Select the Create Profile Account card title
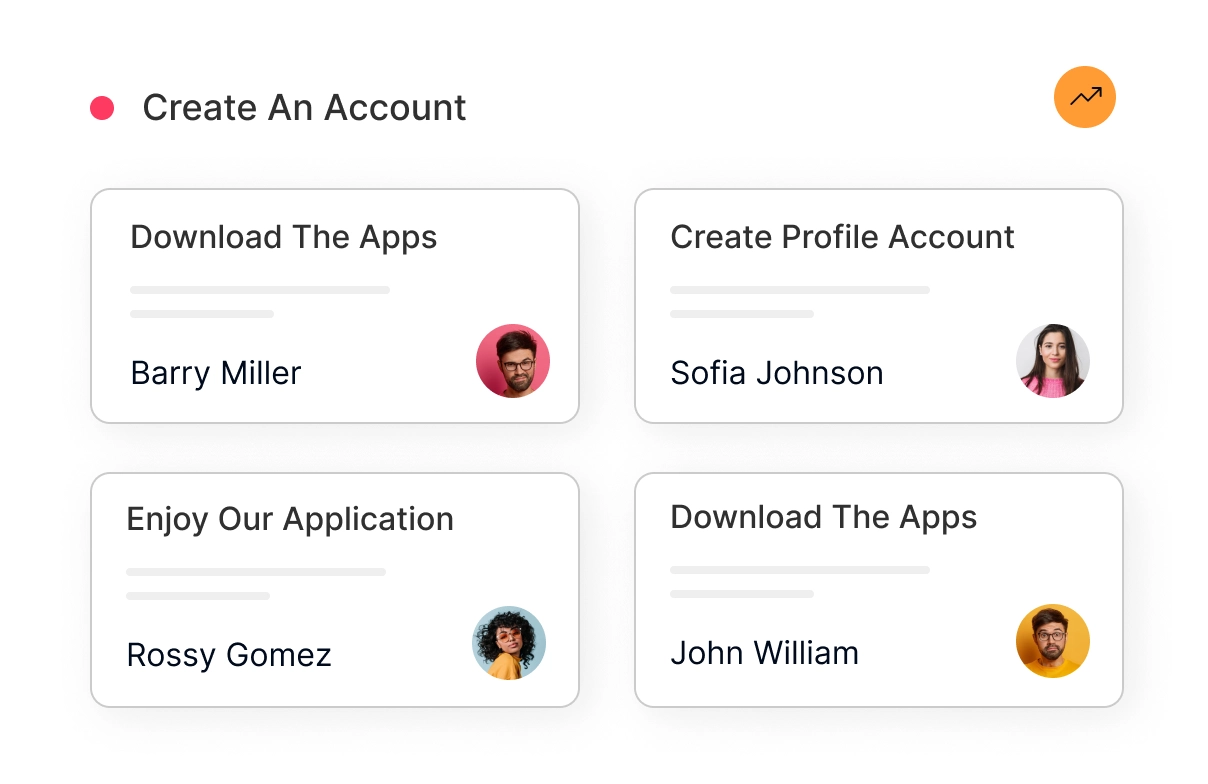 click(x=842, y=237)
